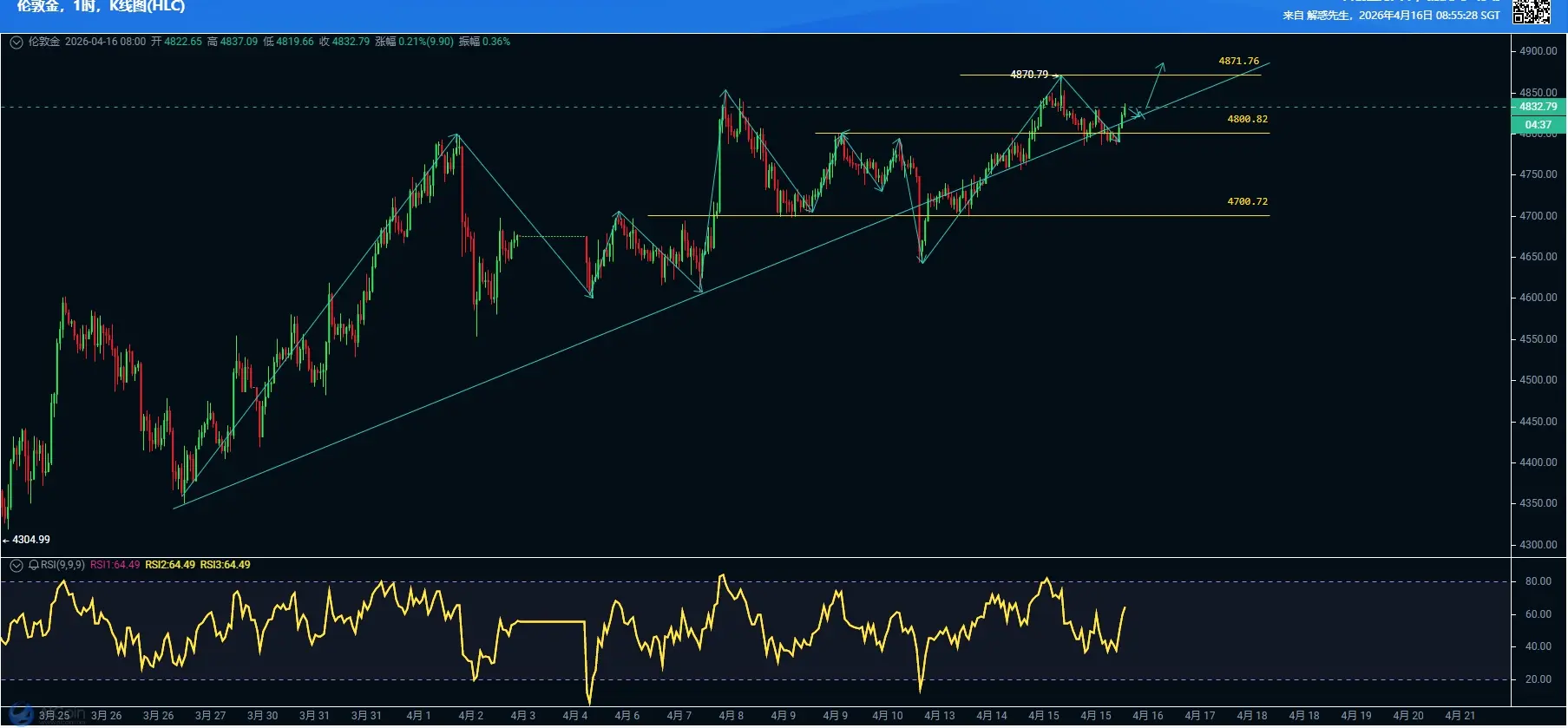Click the 4650.00 price axis label
The width and height of the screenshot is (1568, 728).
1538,257
